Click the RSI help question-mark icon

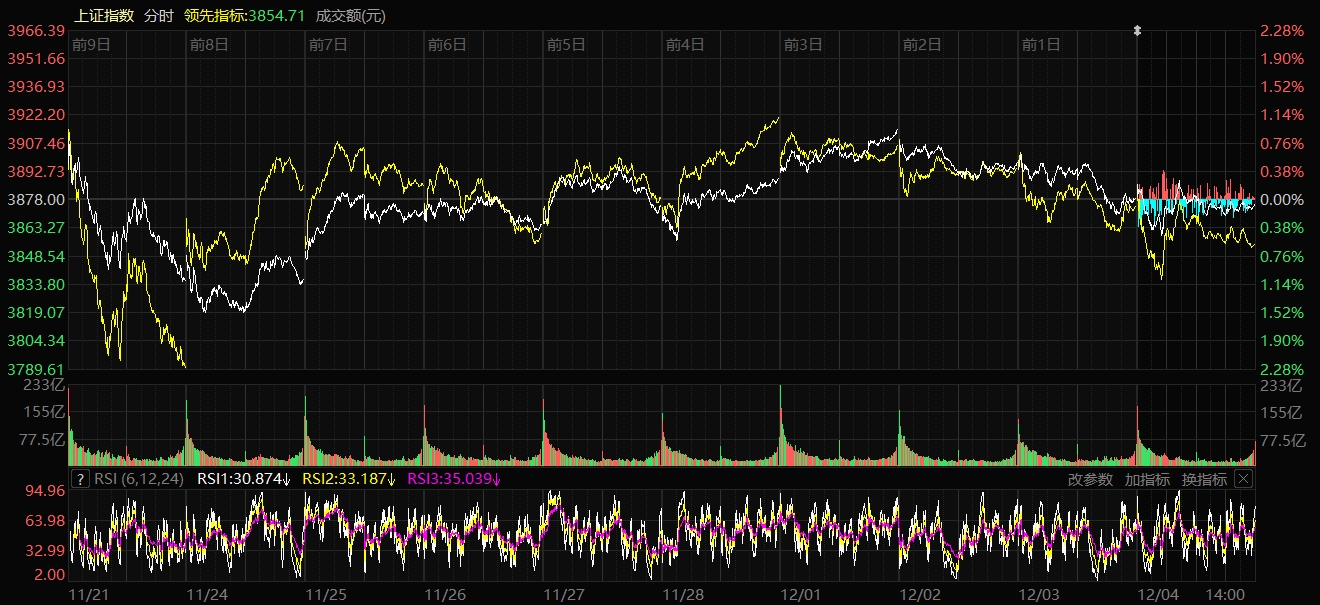click(81, 479)
